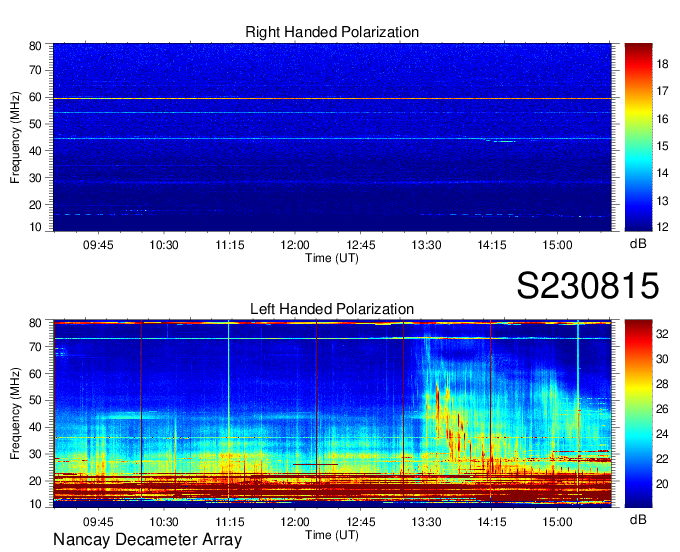Click 09:45 tick under the left-handed plot

[98, 522]
